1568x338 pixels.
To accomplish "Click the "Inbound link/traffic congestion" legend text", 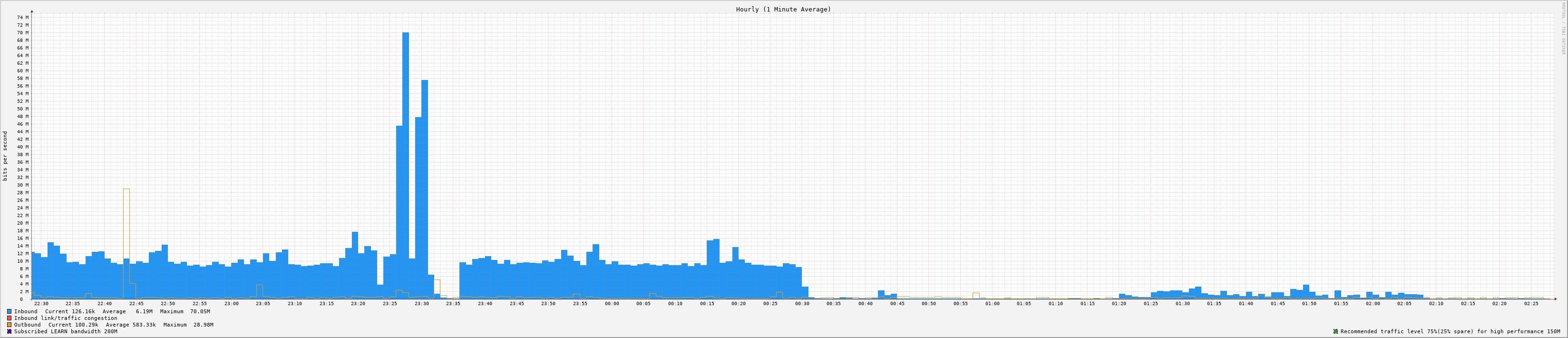I will pos(66,318).
